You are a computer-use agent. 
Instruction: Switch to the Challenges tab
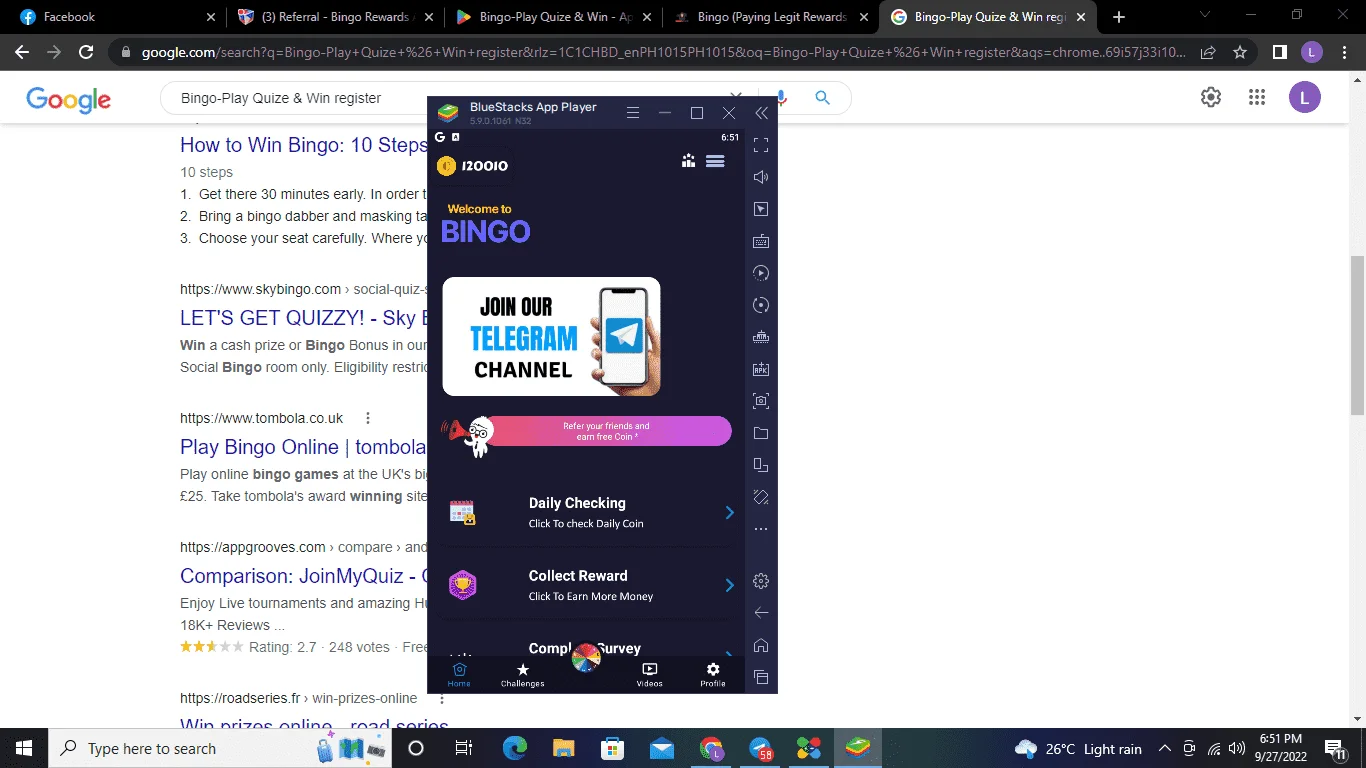coord(522,675)
